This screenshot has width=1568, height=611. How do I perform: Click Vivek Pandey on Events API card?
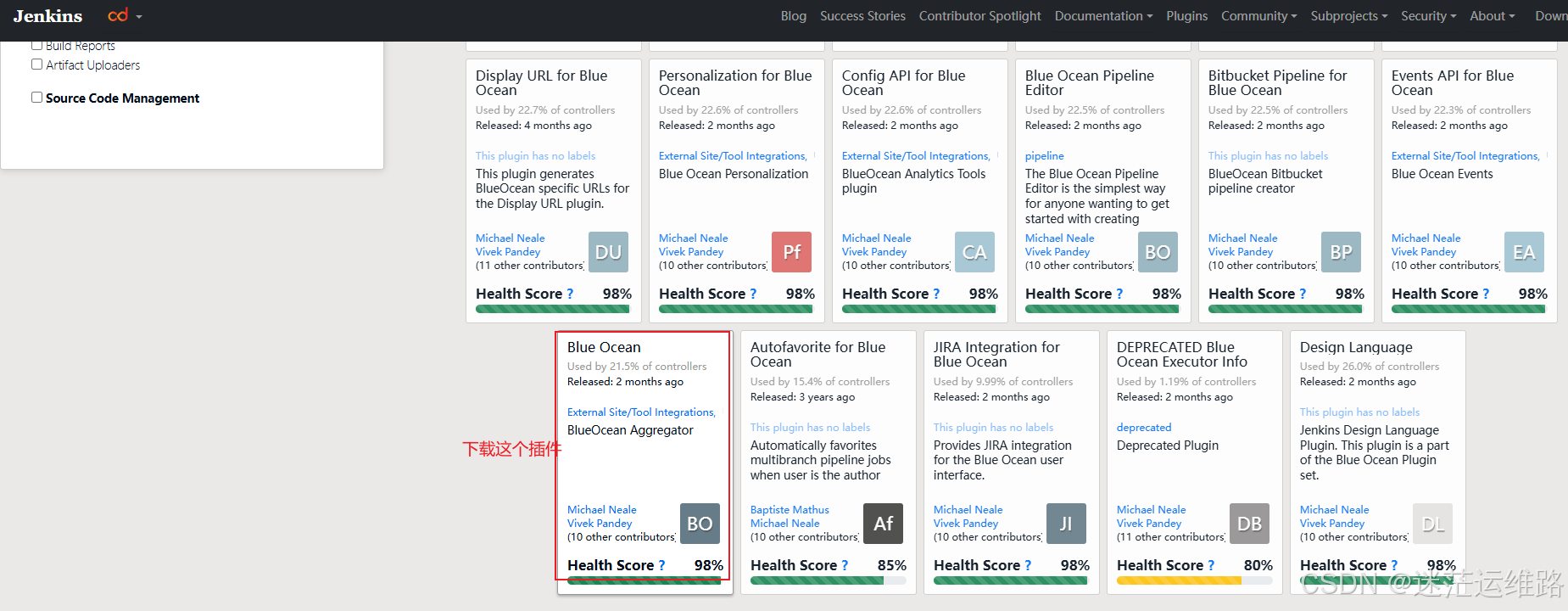1423,252
